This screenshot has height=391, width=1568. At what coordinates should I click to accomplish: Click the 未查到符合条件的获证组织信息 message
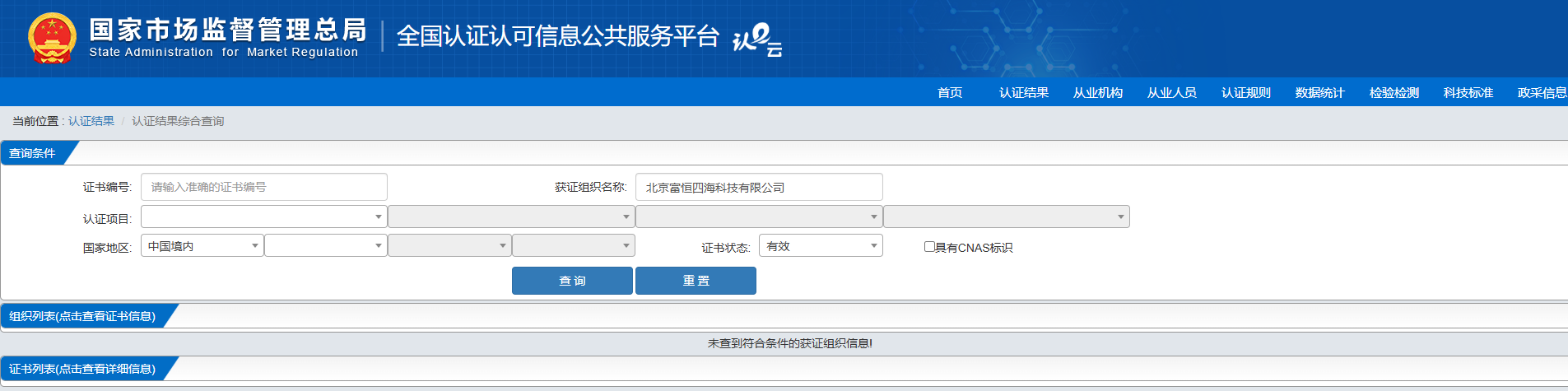click(790, 343)
